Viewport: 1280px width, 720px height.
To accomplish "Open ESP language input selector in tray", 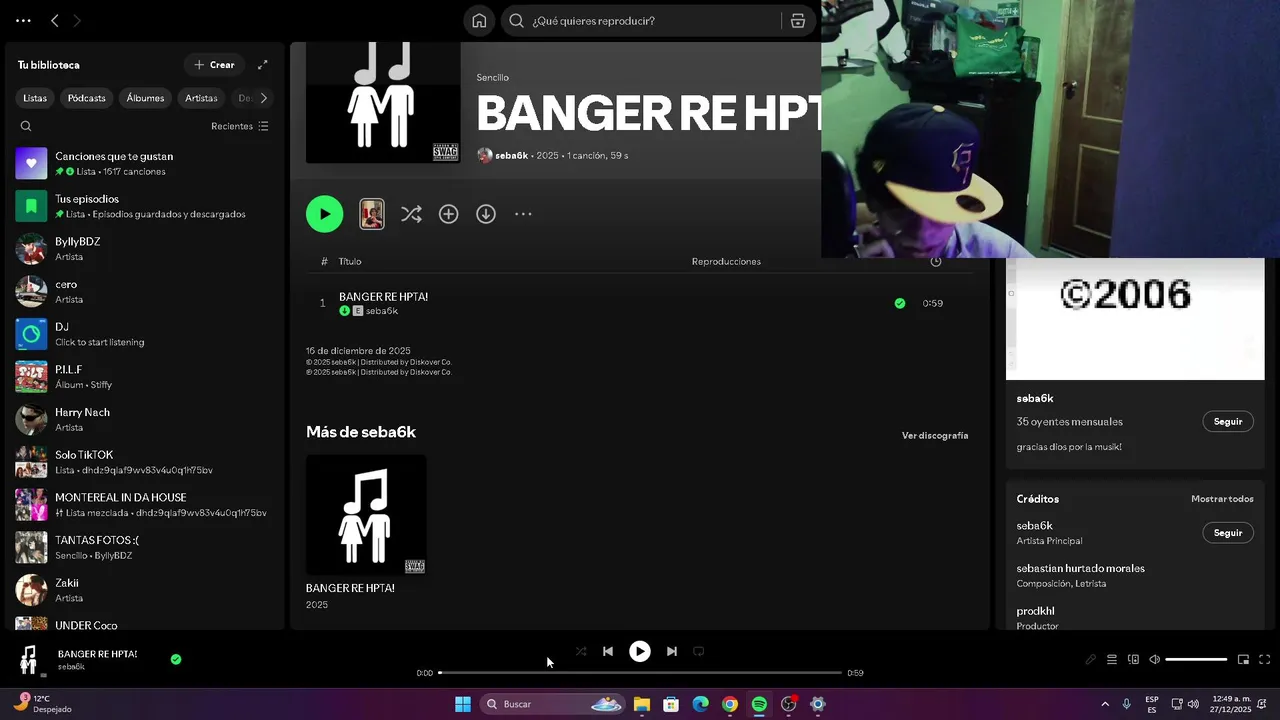I will 1152,704.
